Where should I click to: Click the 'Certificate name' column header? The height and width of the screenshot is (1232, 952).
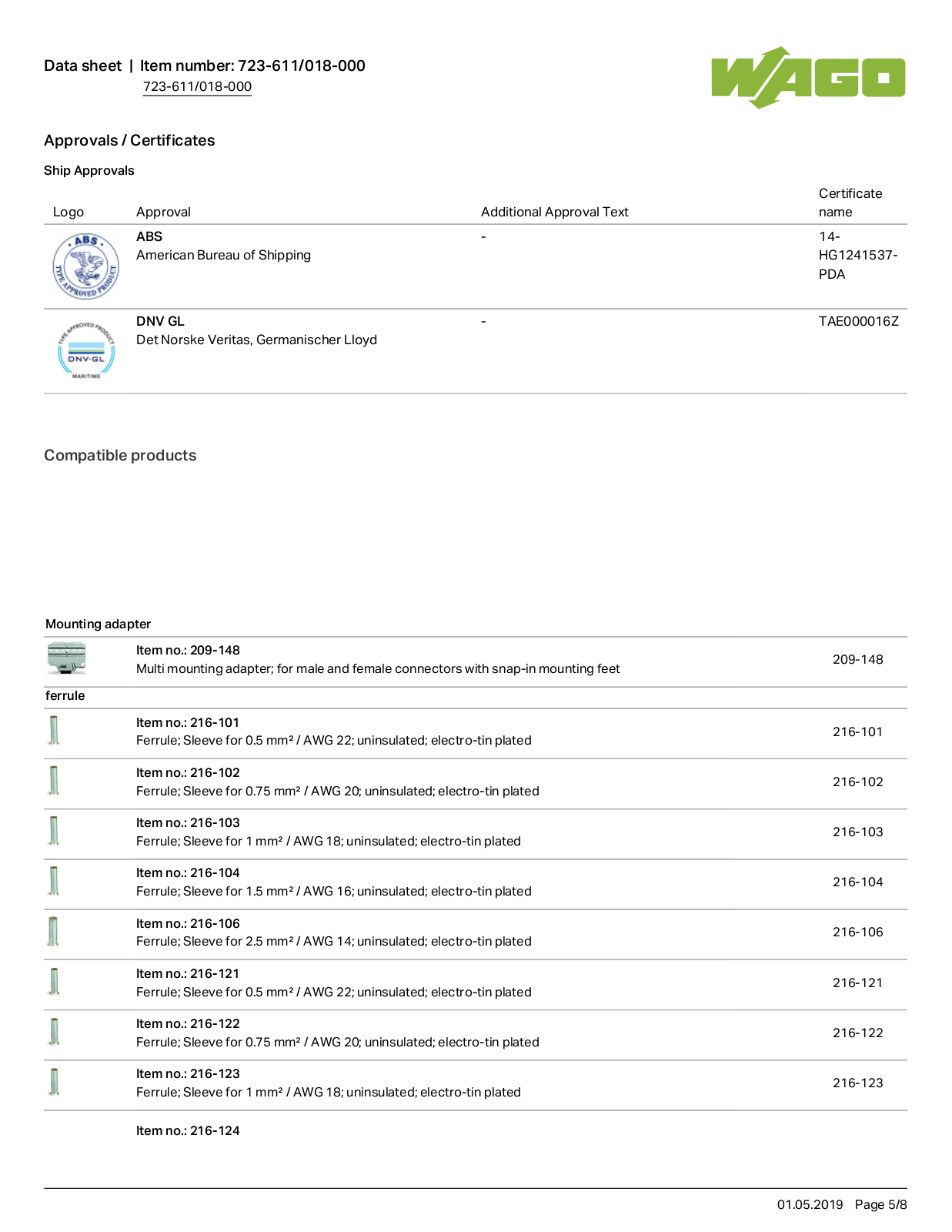(x=850, y=203)
